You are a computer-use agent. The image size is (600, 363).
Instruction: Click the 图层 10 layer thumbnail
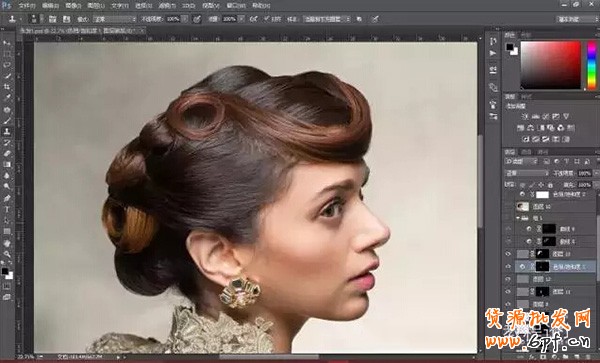[x=523, y=207]
